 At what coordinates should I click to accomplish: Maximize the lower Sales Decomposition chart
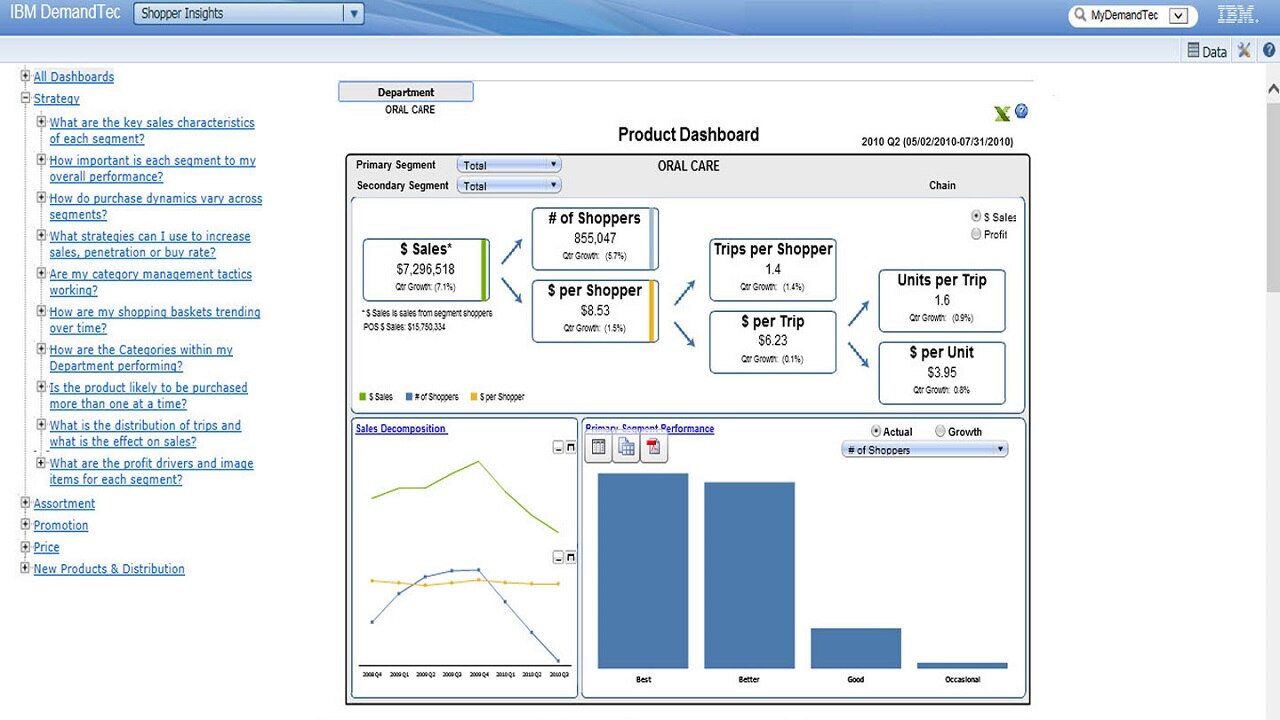(571, 557)
